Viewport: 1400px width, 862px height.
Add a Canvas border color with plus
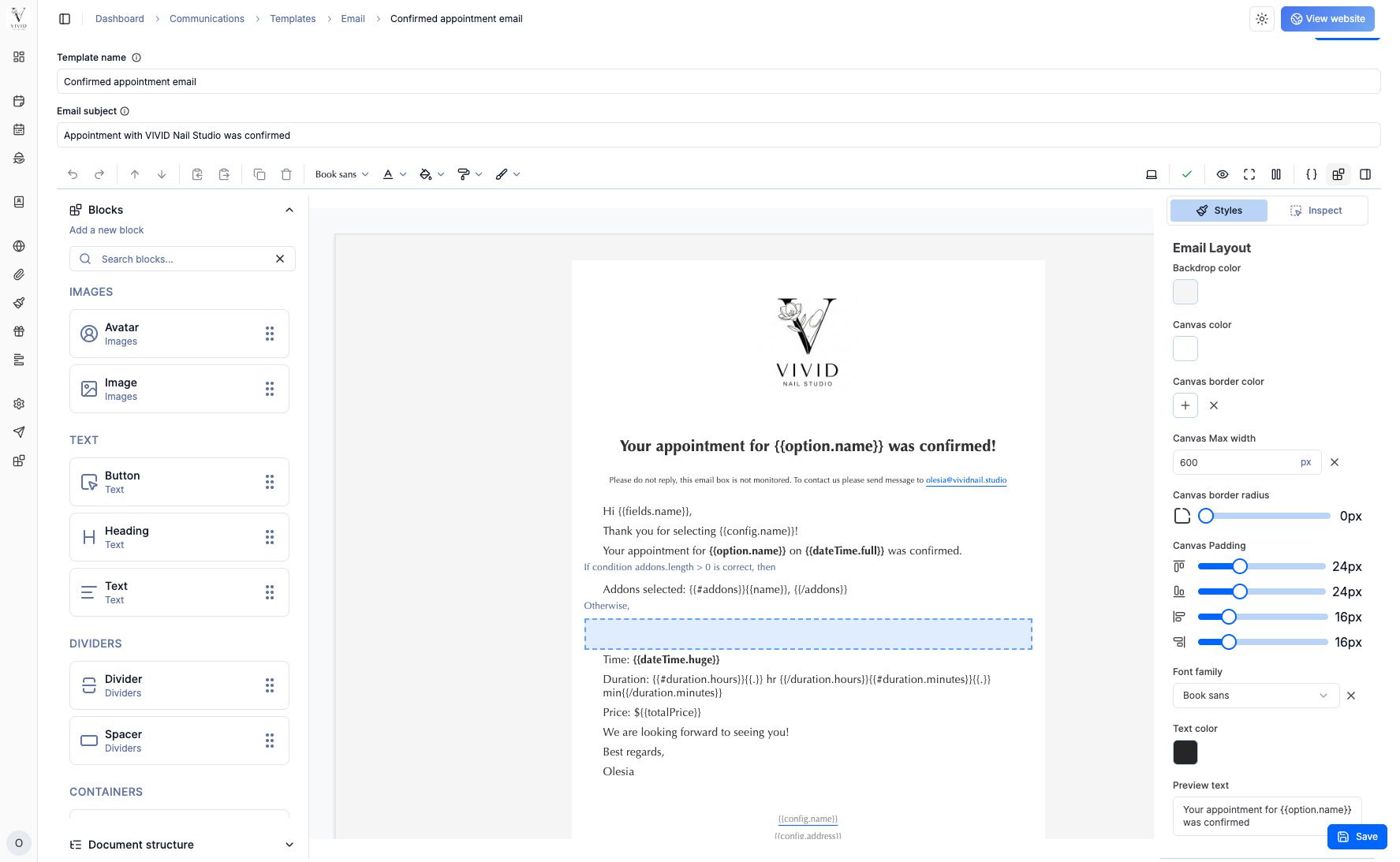point(1185,405)
